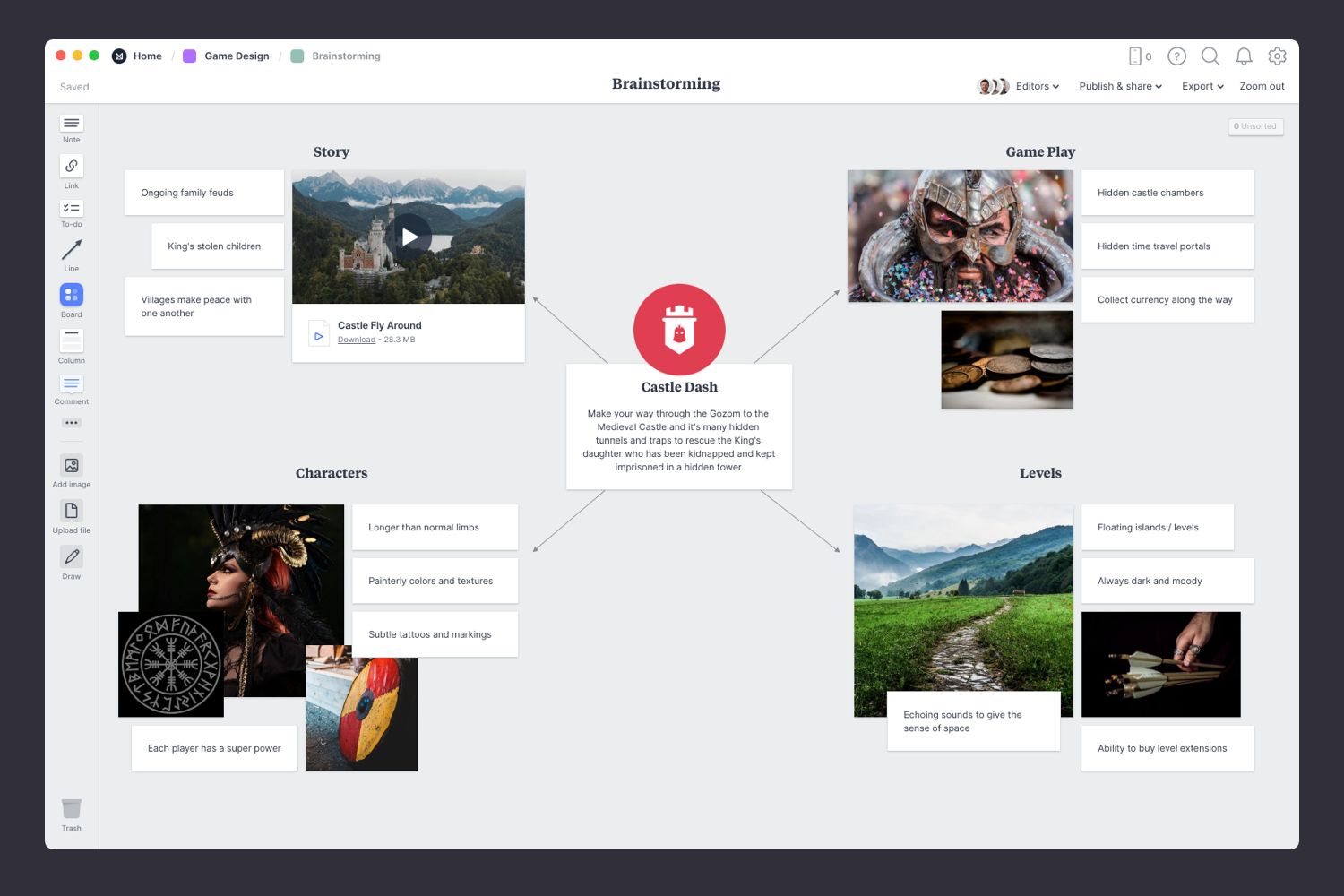Open the Trash
Screen dimensions: 1344x896
[x=71, y=809]
